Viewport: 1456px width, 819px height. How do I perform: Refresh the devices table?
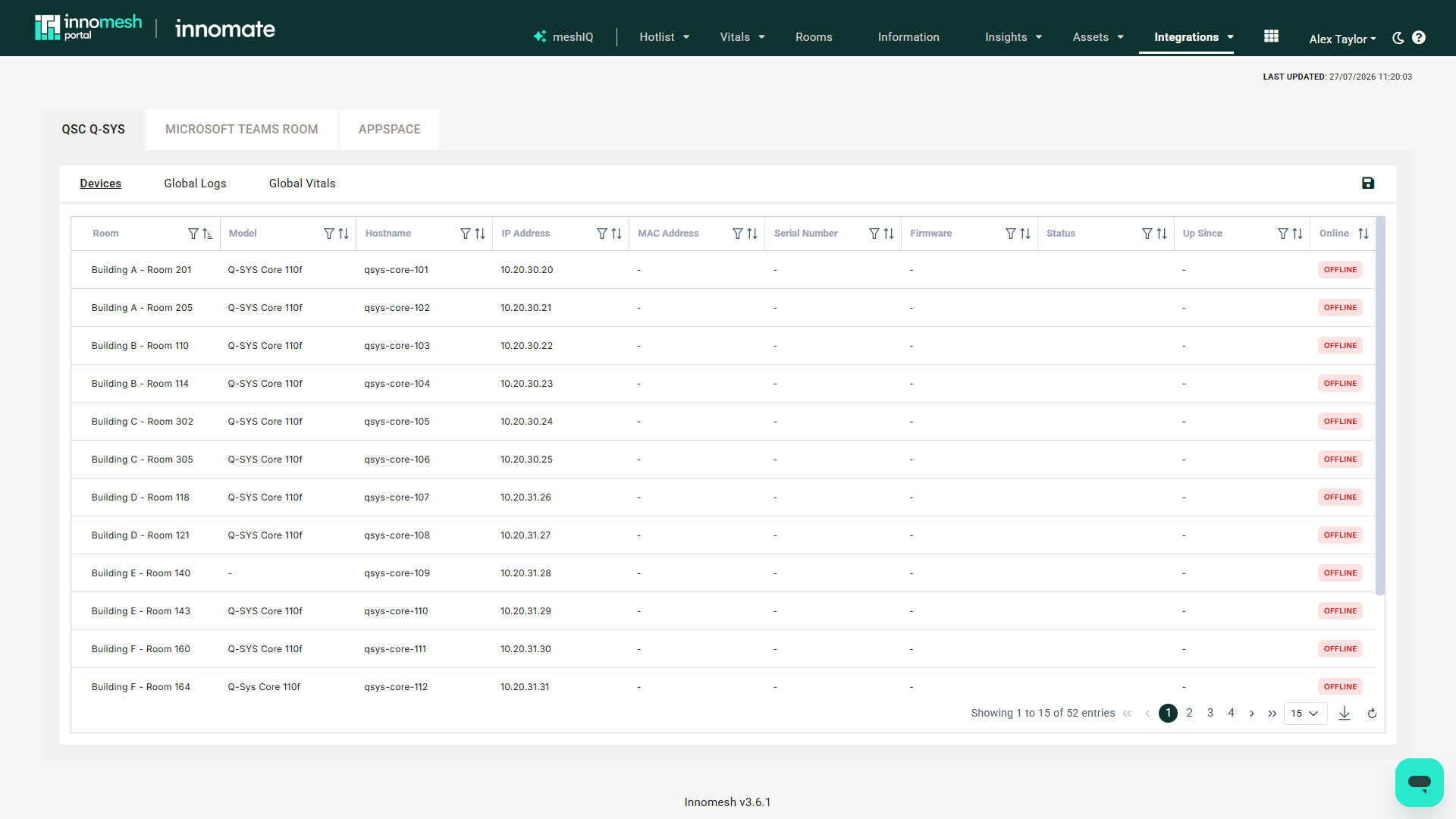pos(1372,714)
